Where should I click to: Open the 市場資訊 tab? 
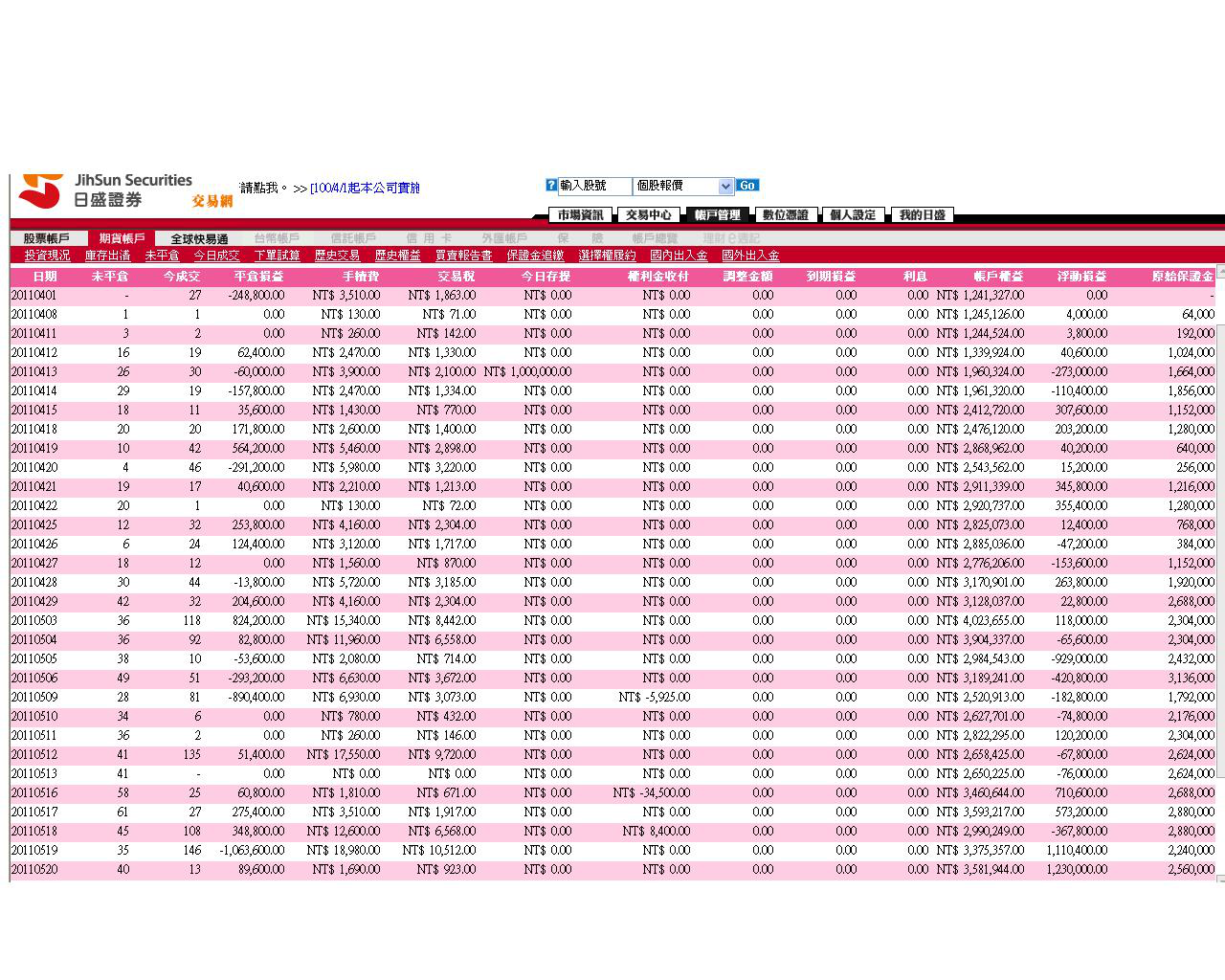pos(581,215)
